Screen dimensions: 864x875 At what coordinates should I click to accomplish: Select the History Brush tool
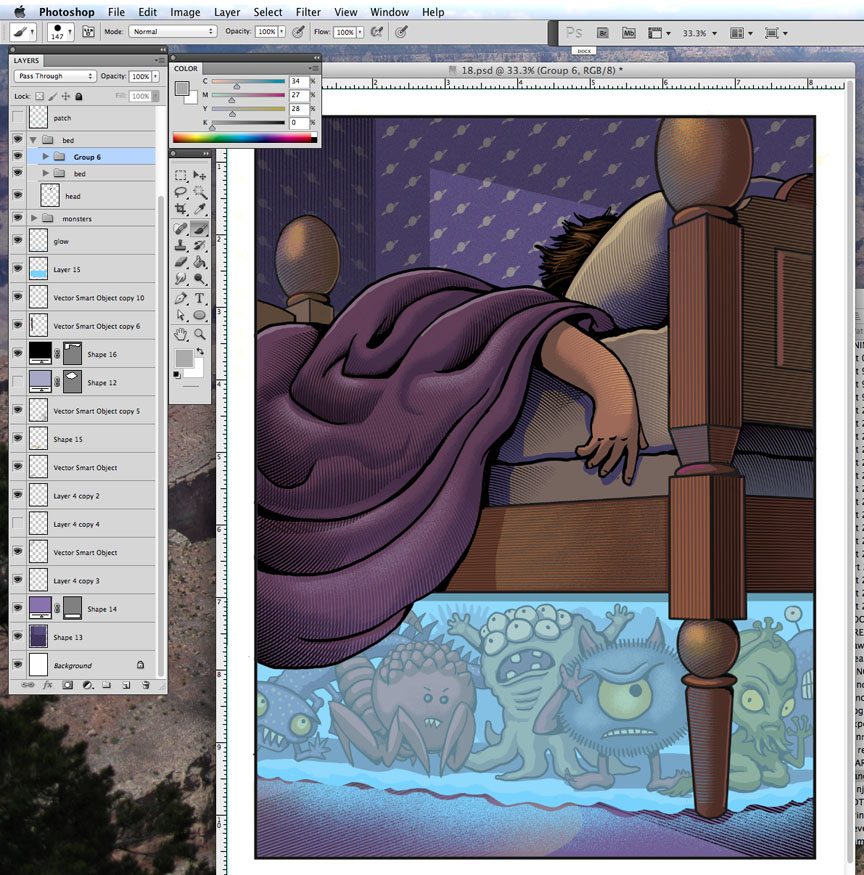tap(199, 245)
